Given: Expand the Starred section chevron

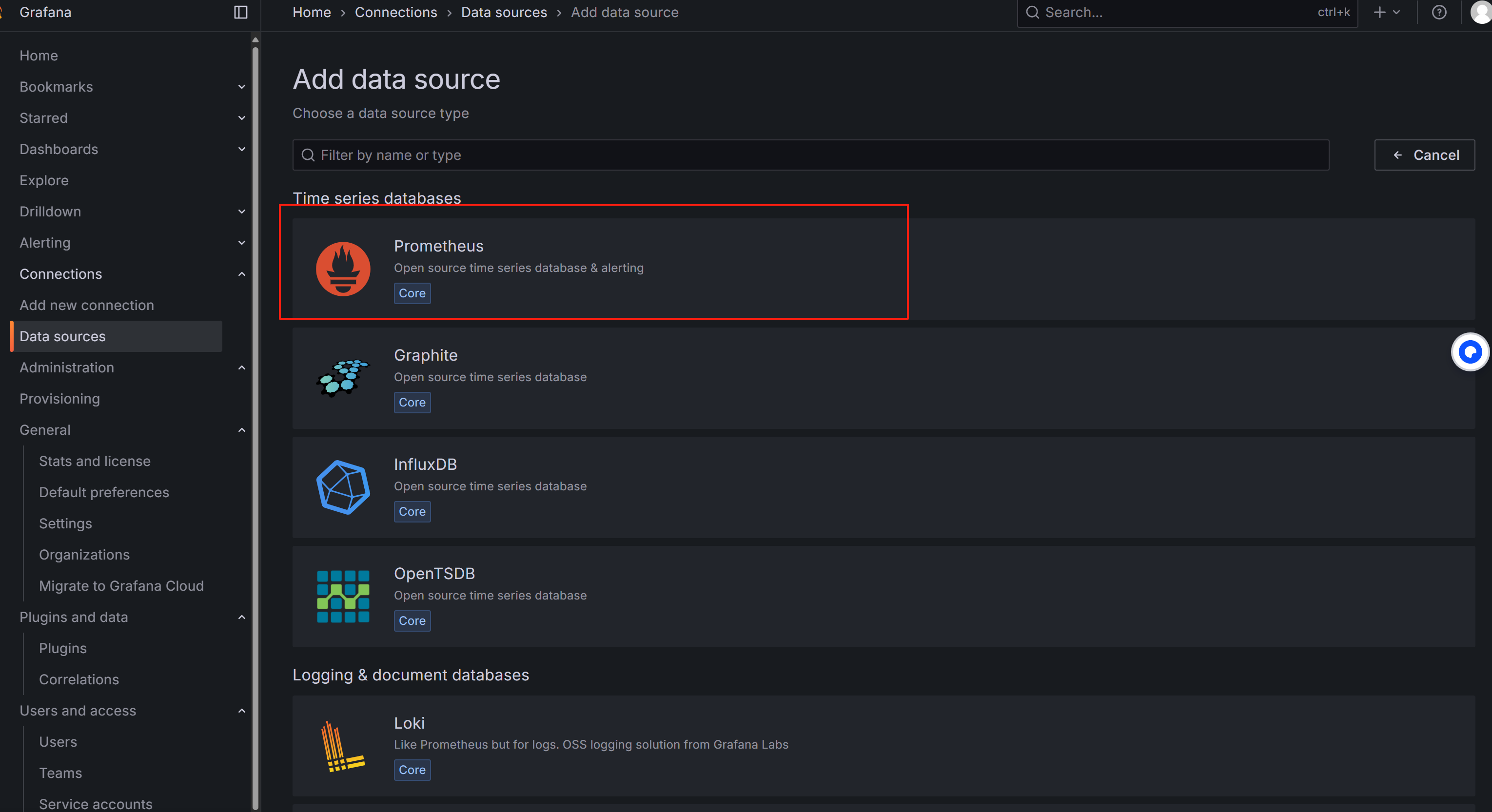Looking at the screenshot, I should coord(241,118).
